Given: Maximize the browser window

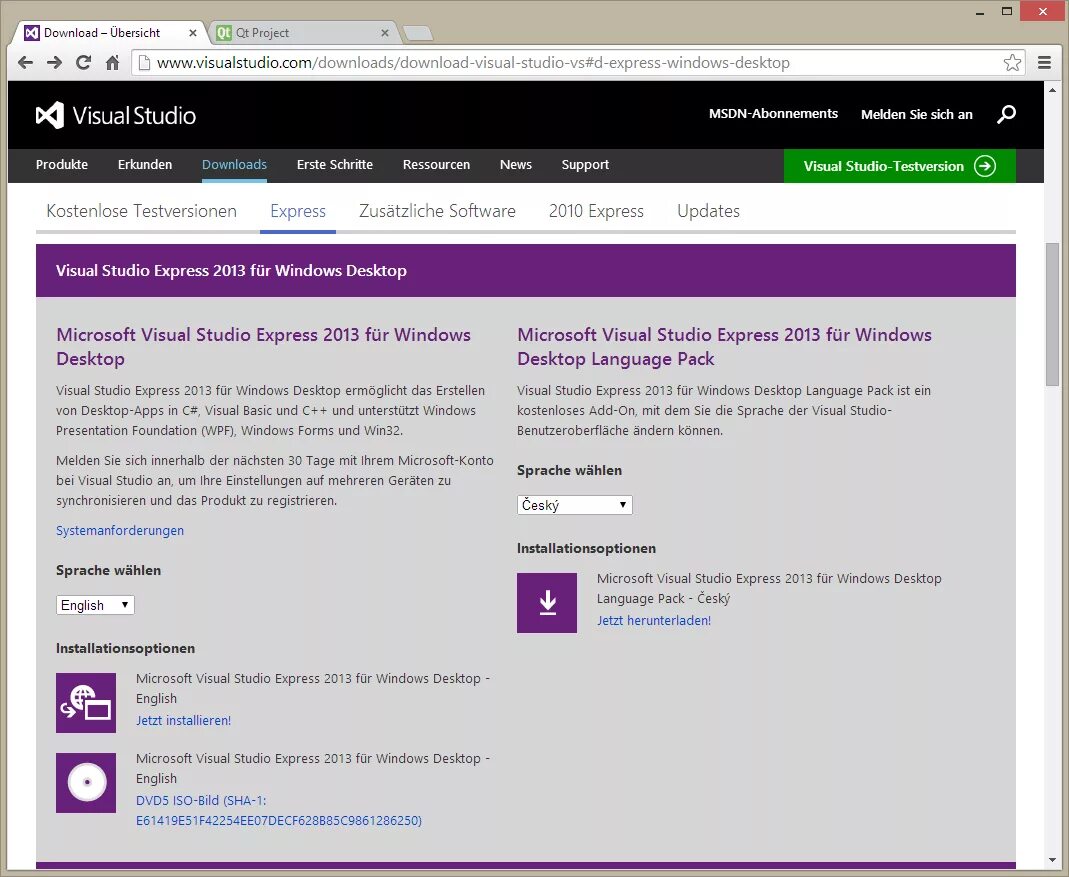Looking at the screenshot, I should [1006, 12].
